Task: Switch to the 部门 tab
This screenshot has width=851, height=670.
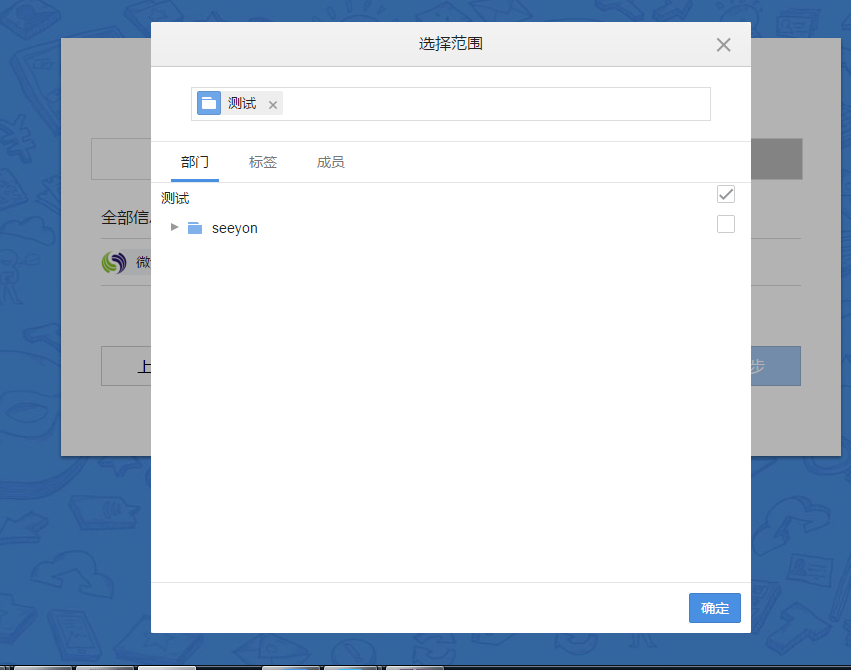Action: [195, 162]
